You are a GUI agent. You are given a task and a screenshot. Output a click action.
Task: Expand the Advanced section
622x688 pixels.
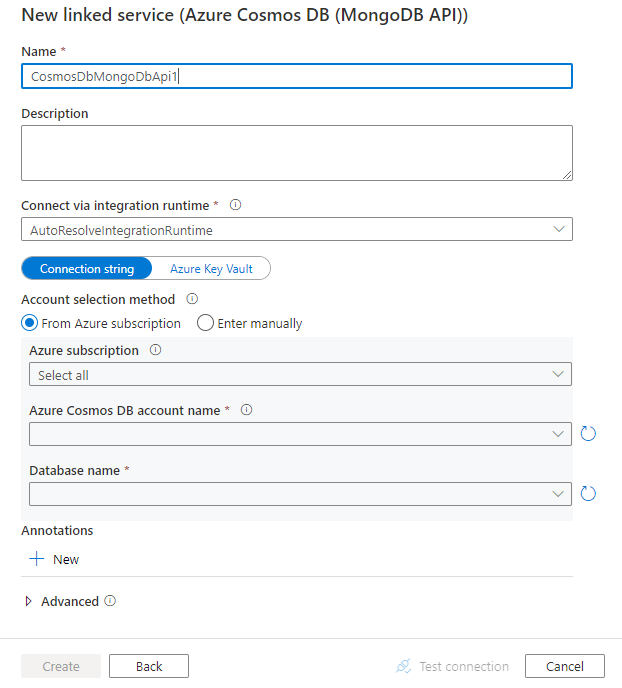click(x=28, y=602)
